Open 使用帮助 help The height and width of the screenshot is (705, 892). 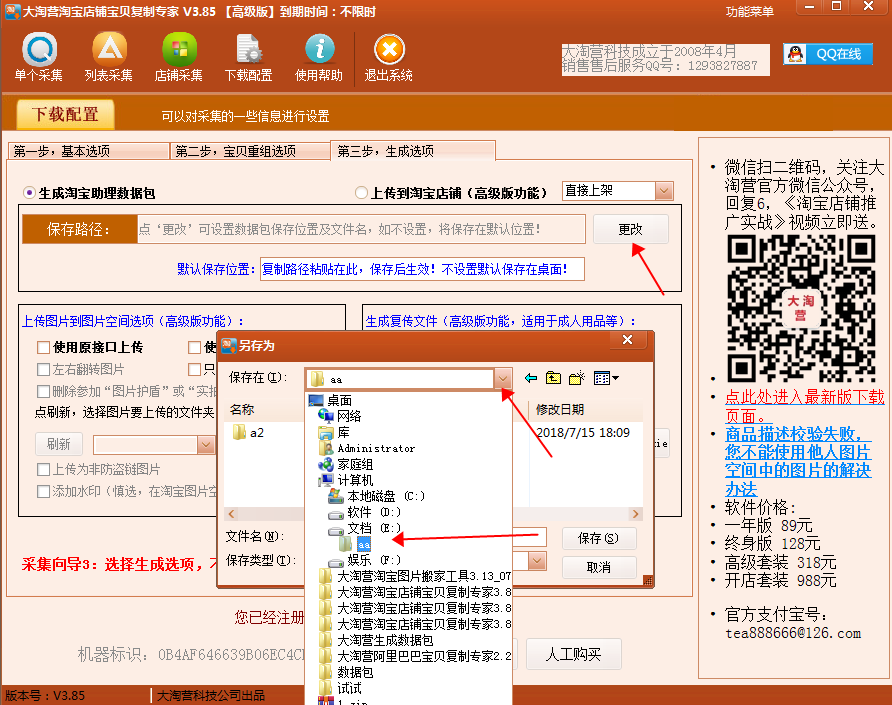319,57
